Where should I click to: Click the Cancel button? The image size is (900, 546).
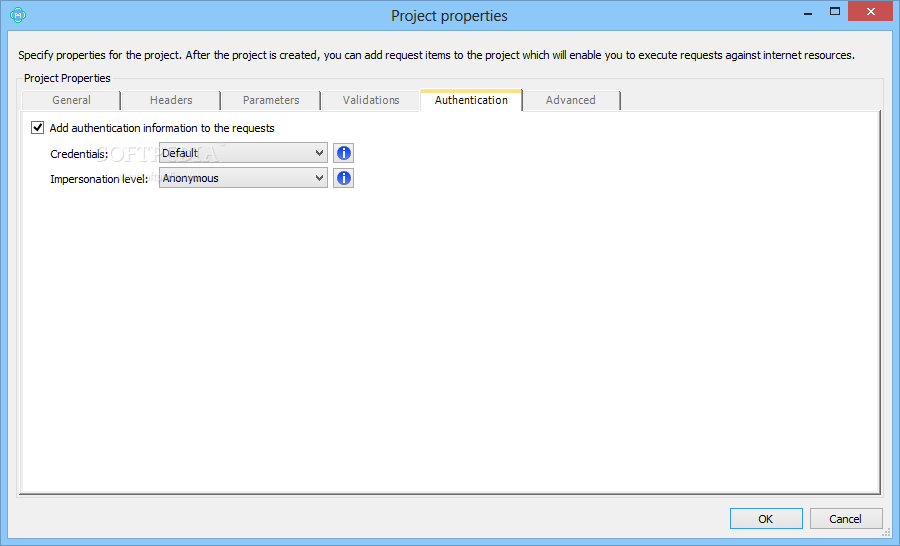click(845, 518)
